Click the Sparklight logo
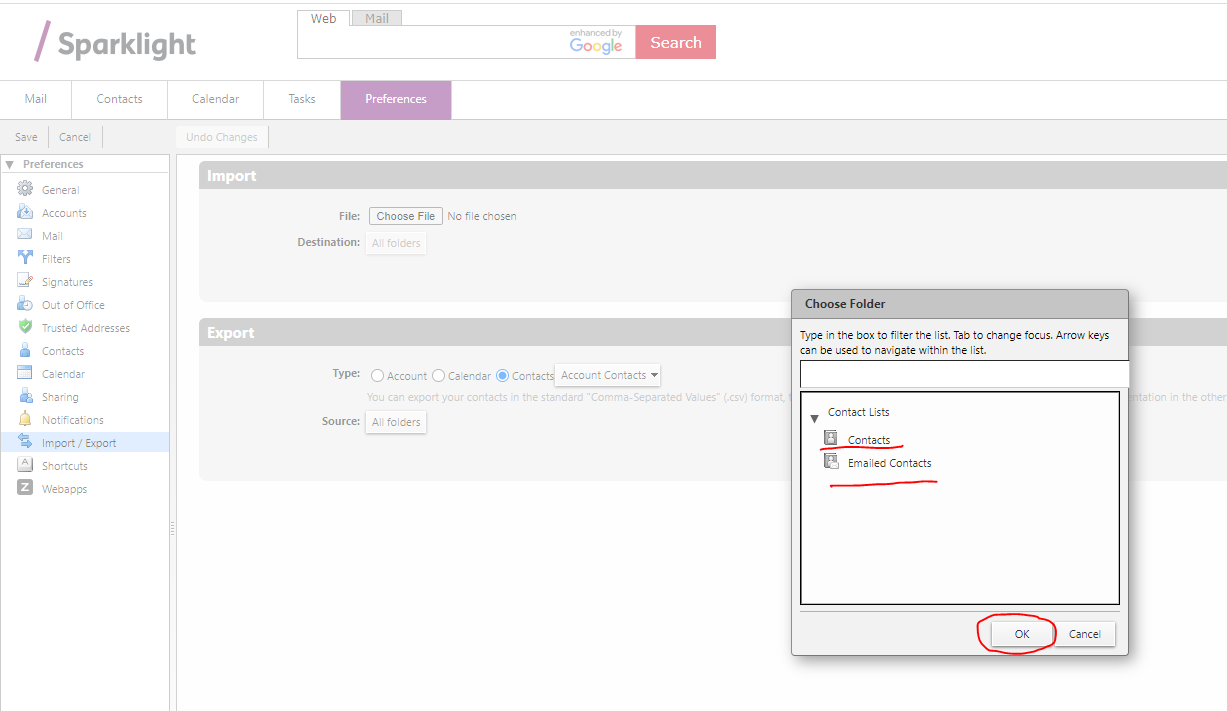This screenshot has height=711, width=1227. 115,42
